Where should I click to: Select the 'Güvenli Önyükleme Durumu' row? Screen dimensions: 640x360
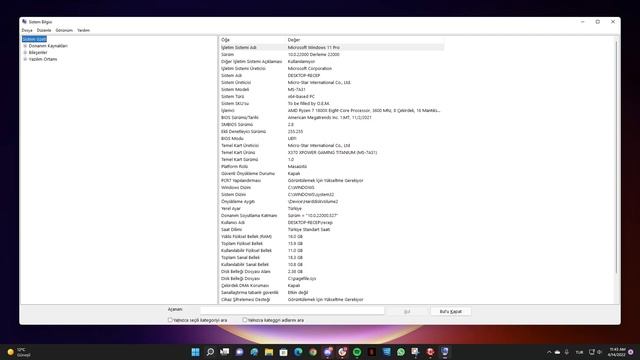point(332,173)
